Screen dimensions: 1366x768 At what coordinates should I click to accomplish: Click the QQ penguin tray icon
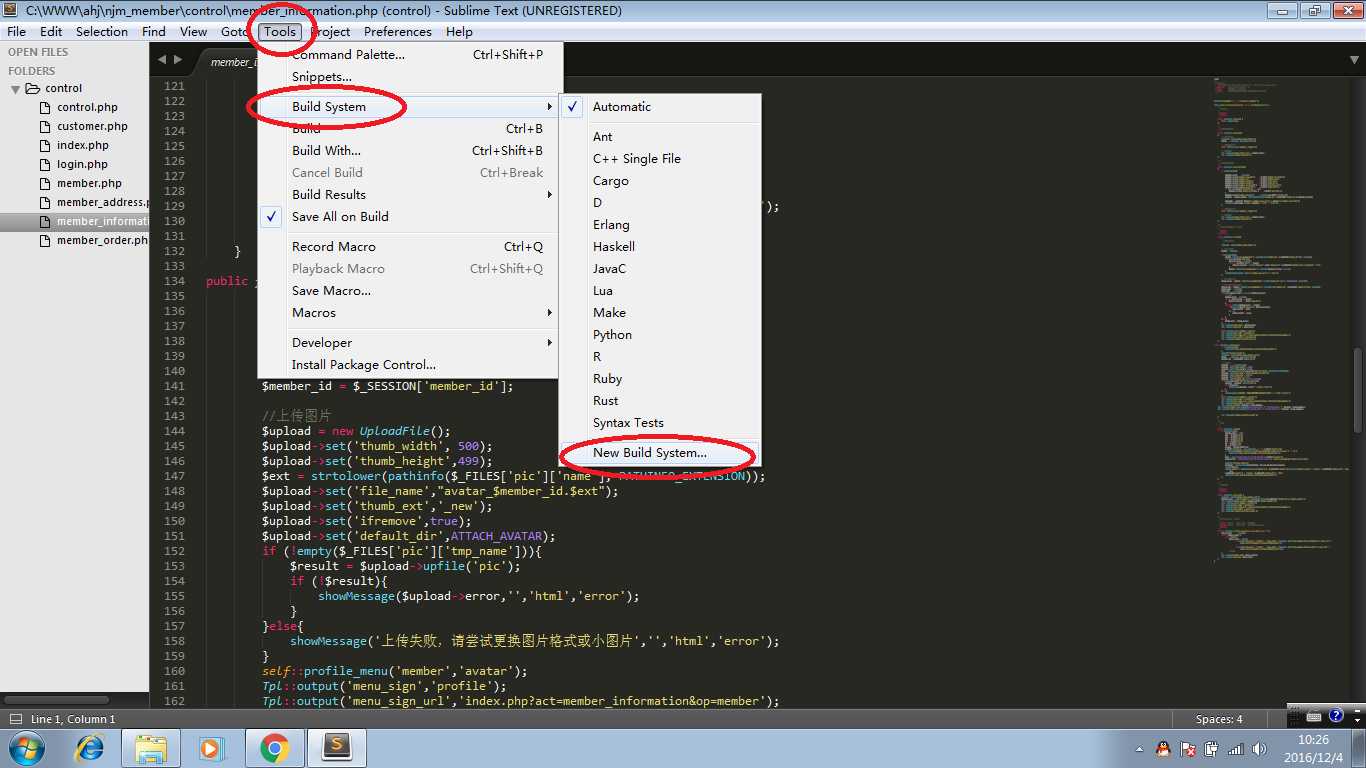point(1163,748)
